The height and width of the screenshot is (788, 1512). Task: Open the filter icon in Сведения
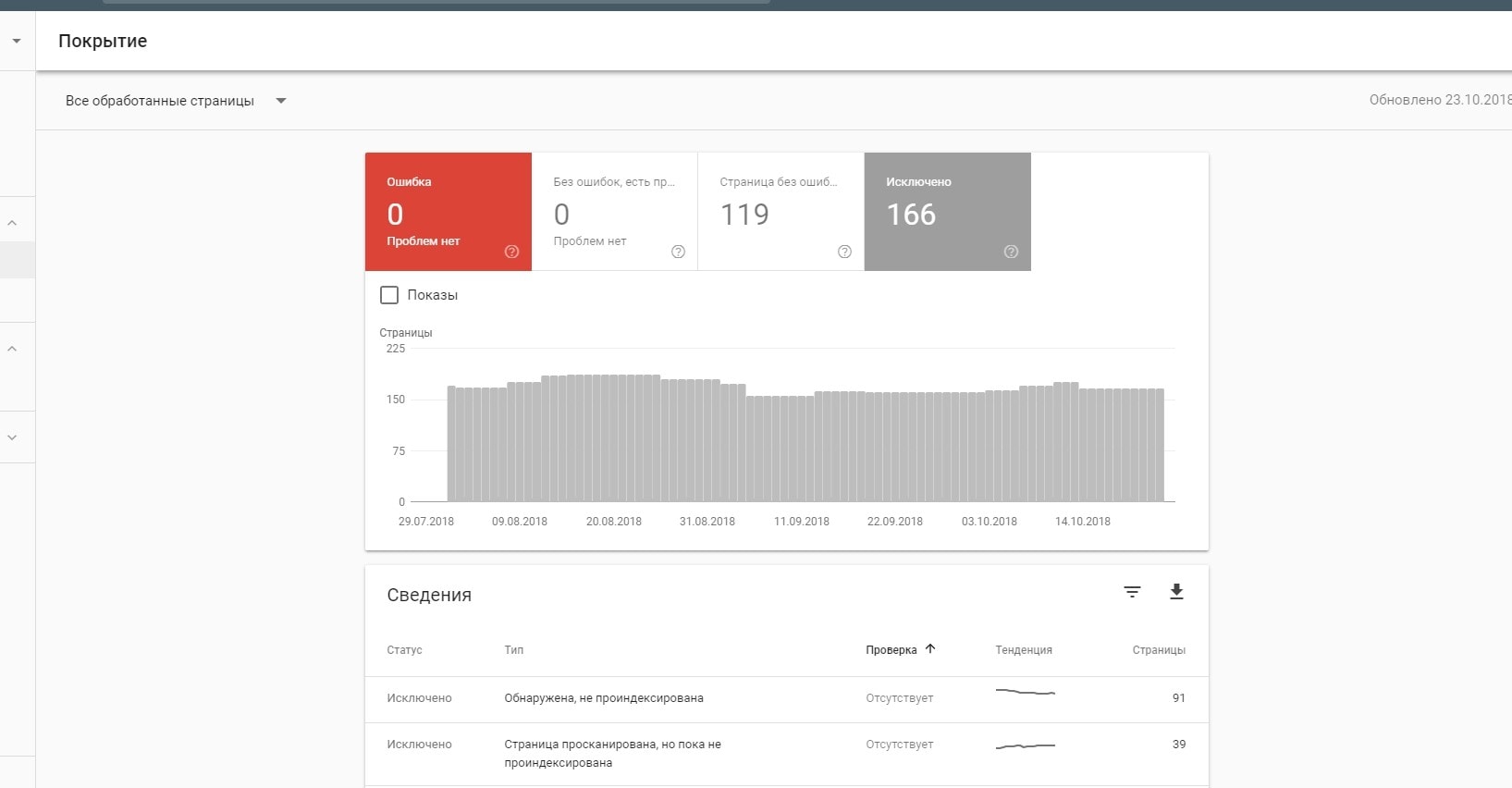click(1132, 592)
